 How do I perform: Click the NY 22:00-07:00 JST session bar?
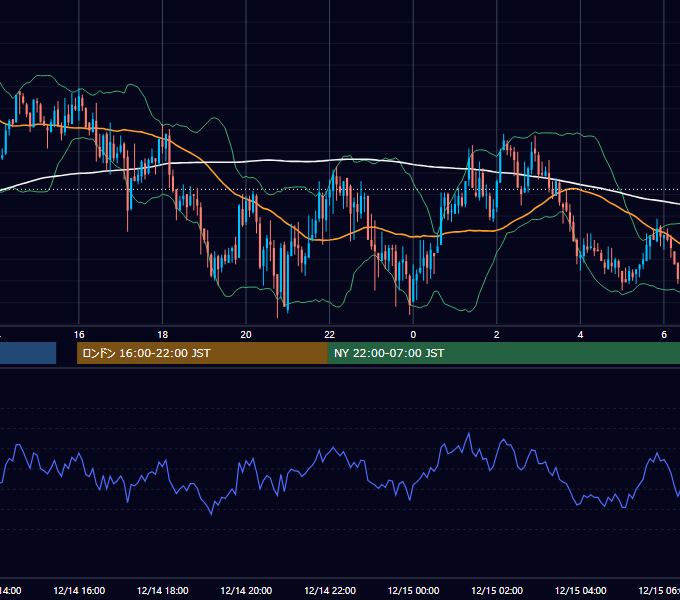(503, 353)
